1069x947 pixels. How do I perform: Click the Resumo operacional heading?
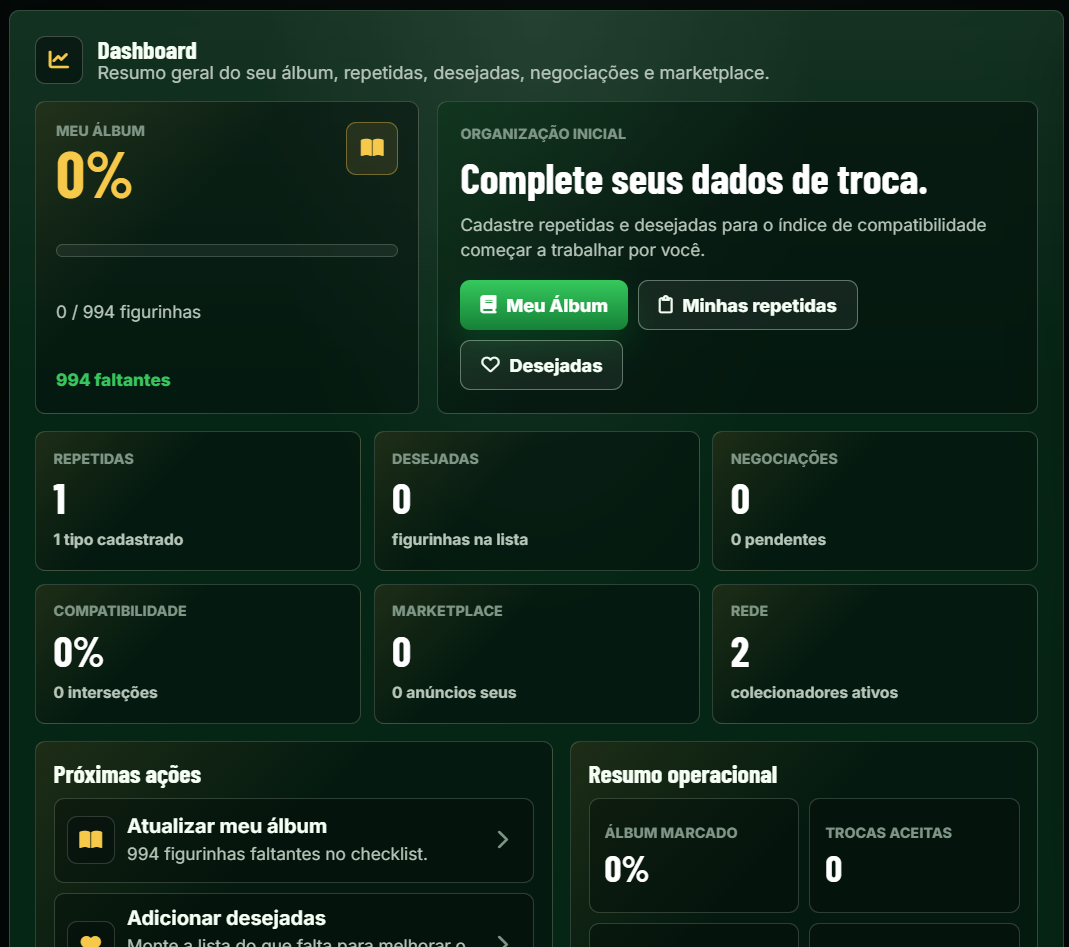click(x=682, y=775)
